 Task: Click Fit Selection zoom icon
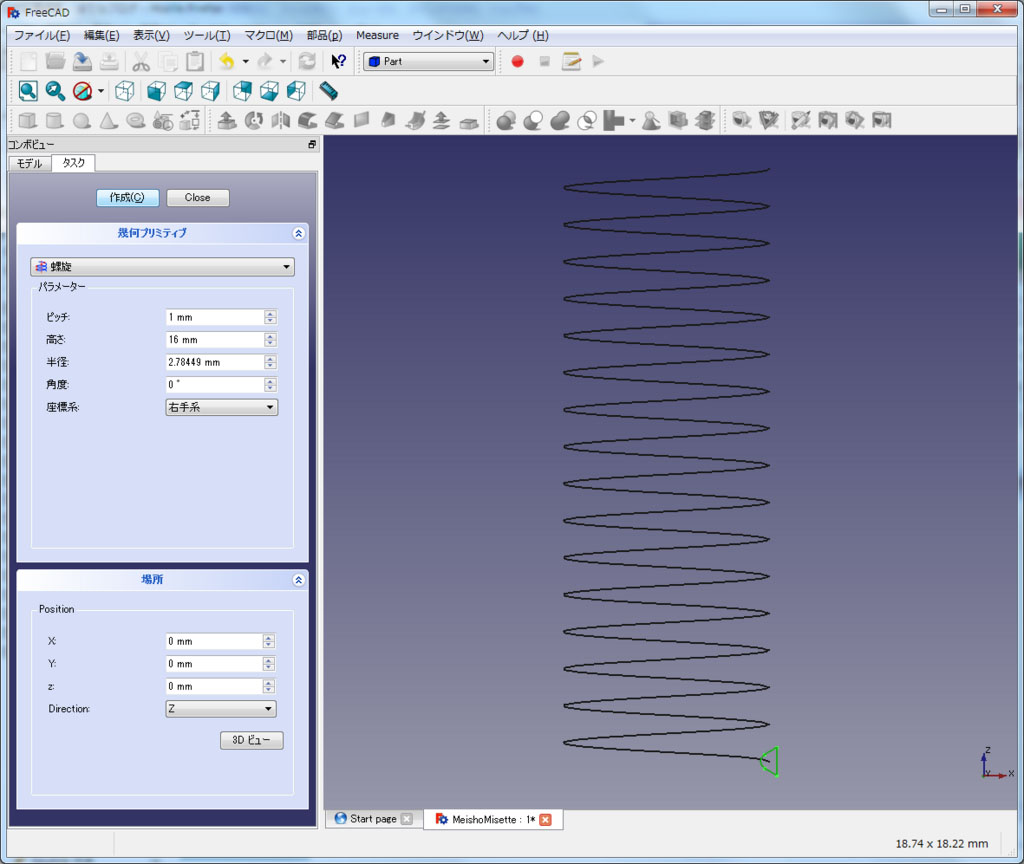(x=55, y=91)
